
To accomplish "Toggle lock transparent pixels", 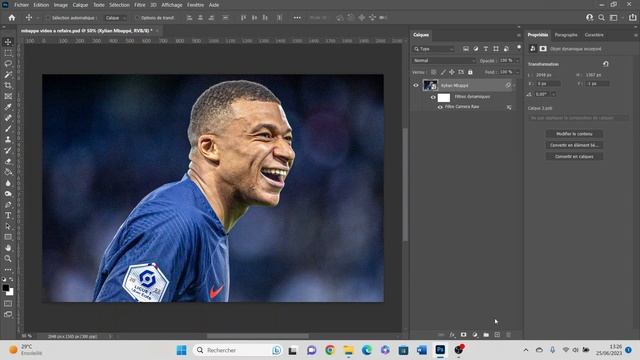I will [433, 72].
